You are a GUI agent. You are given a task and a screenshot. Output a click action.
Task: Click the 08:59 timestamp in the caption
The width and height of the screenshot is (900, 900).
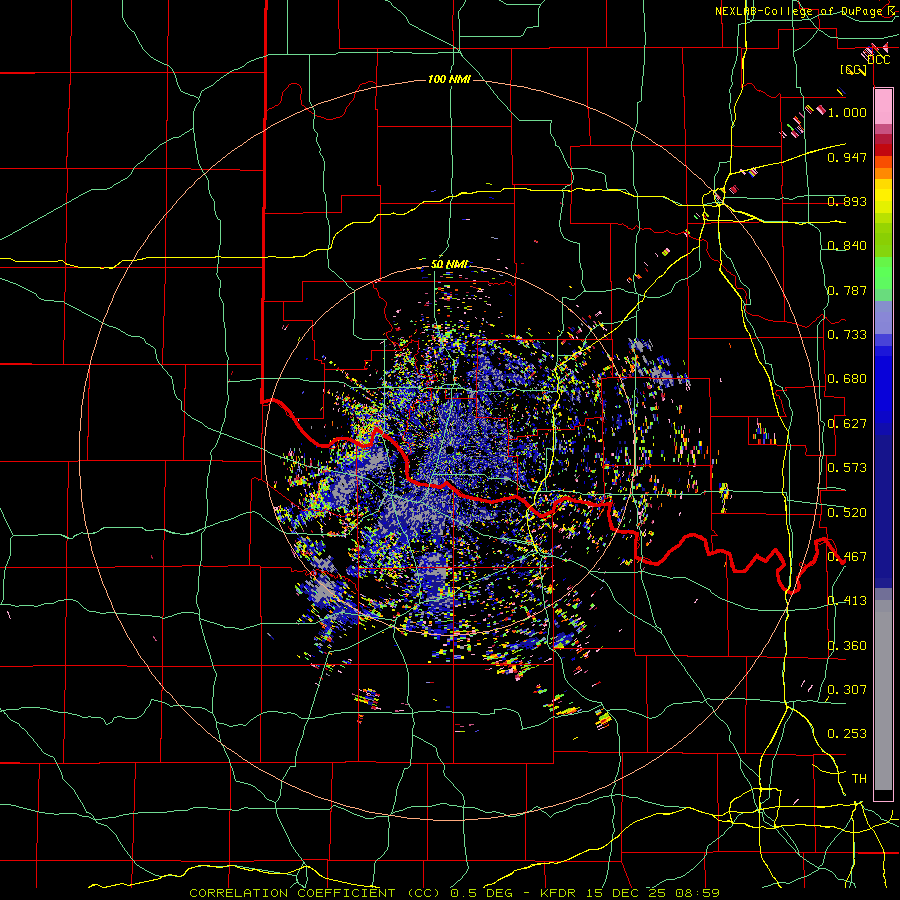click(x=698, y=893)
